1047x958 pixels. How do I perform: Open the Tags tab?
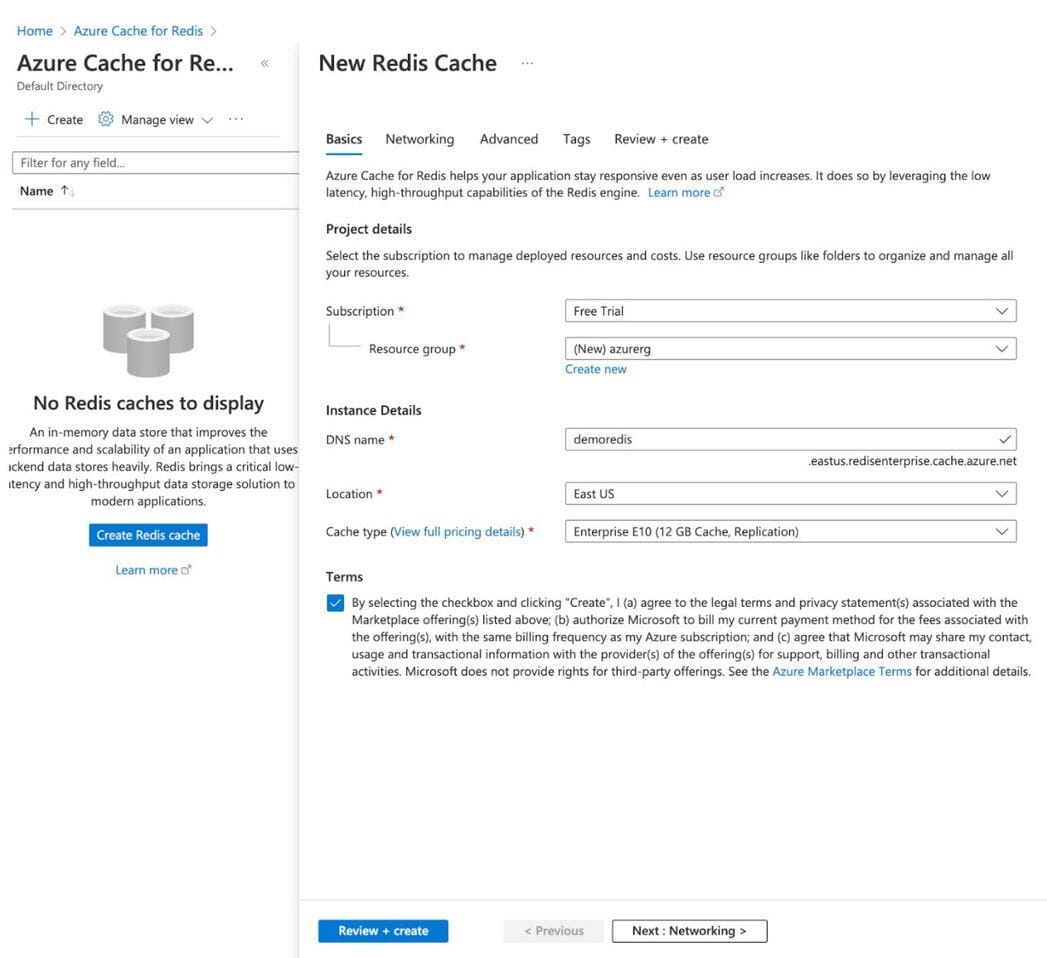click(576, 139)
